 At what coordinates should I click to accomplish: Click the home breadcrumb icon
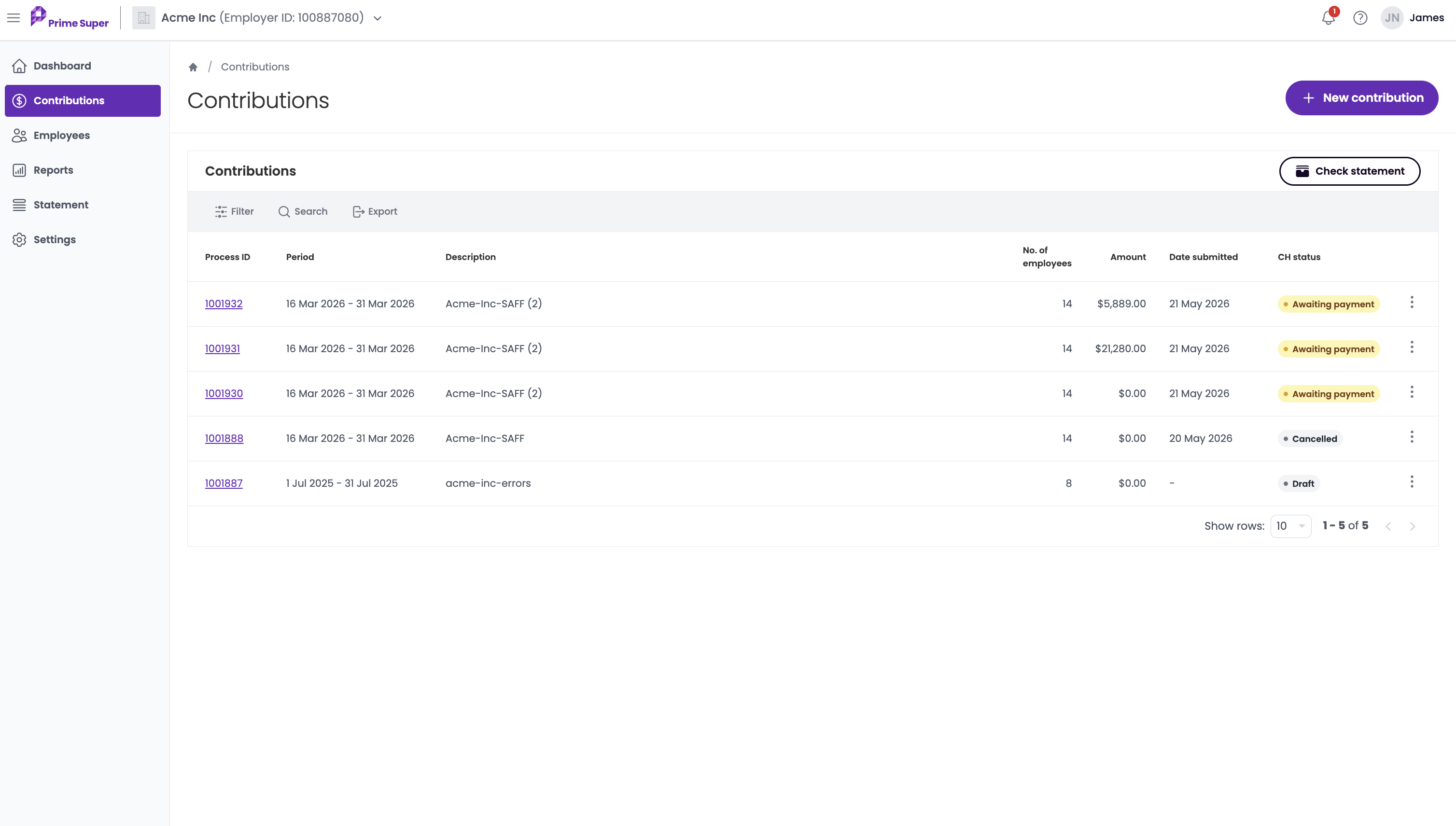pos(193,67)
